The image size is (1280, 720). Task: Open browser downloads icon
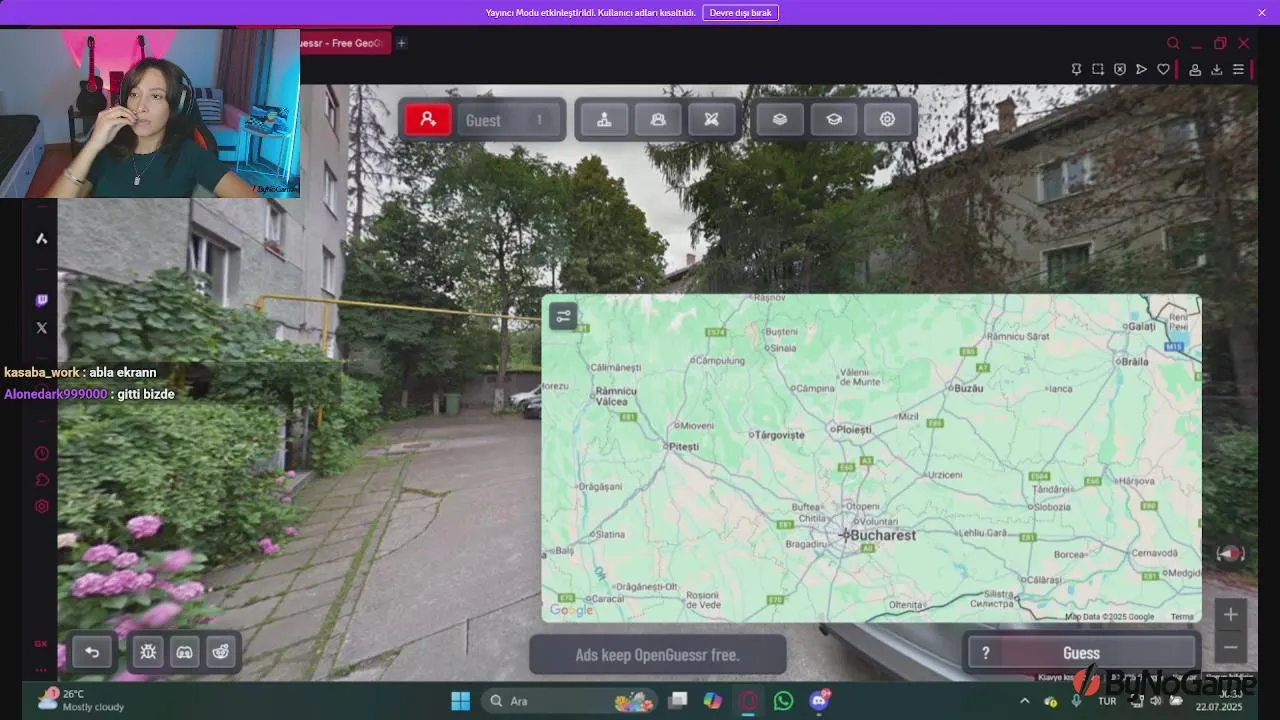click(x=1217, y=69)
